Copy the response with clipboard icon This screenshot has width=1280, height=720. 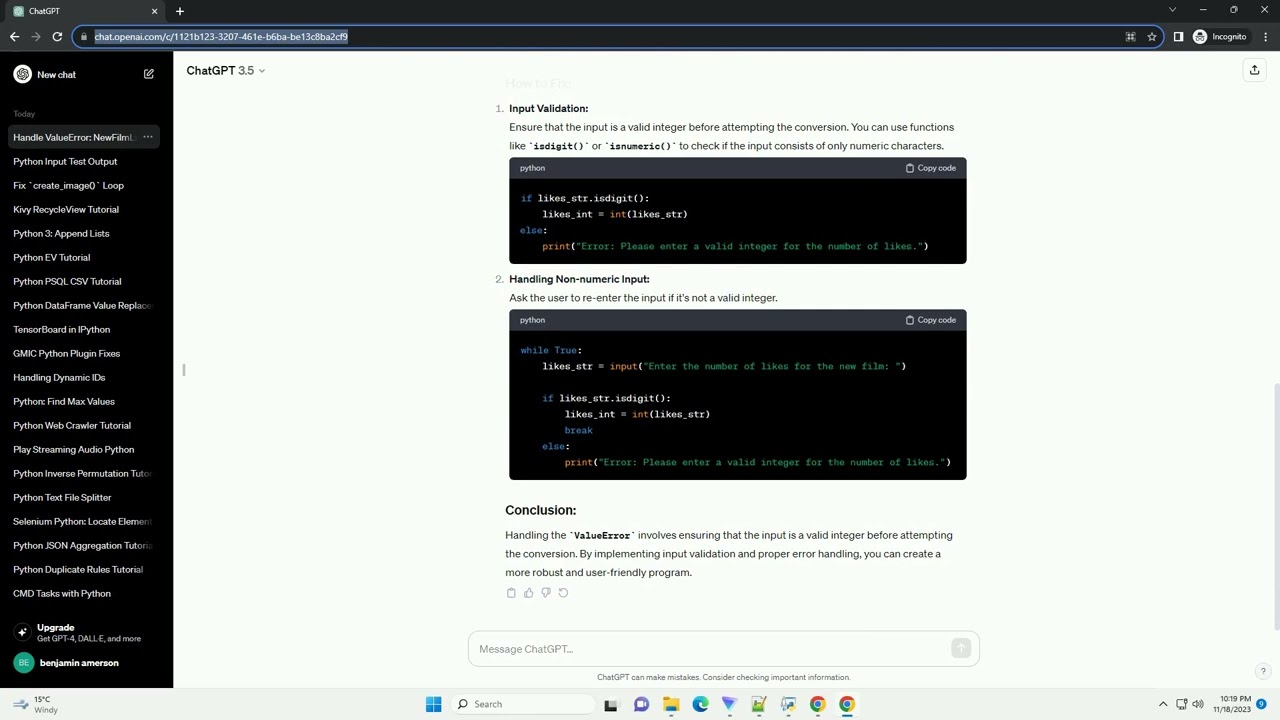point(511,593)
